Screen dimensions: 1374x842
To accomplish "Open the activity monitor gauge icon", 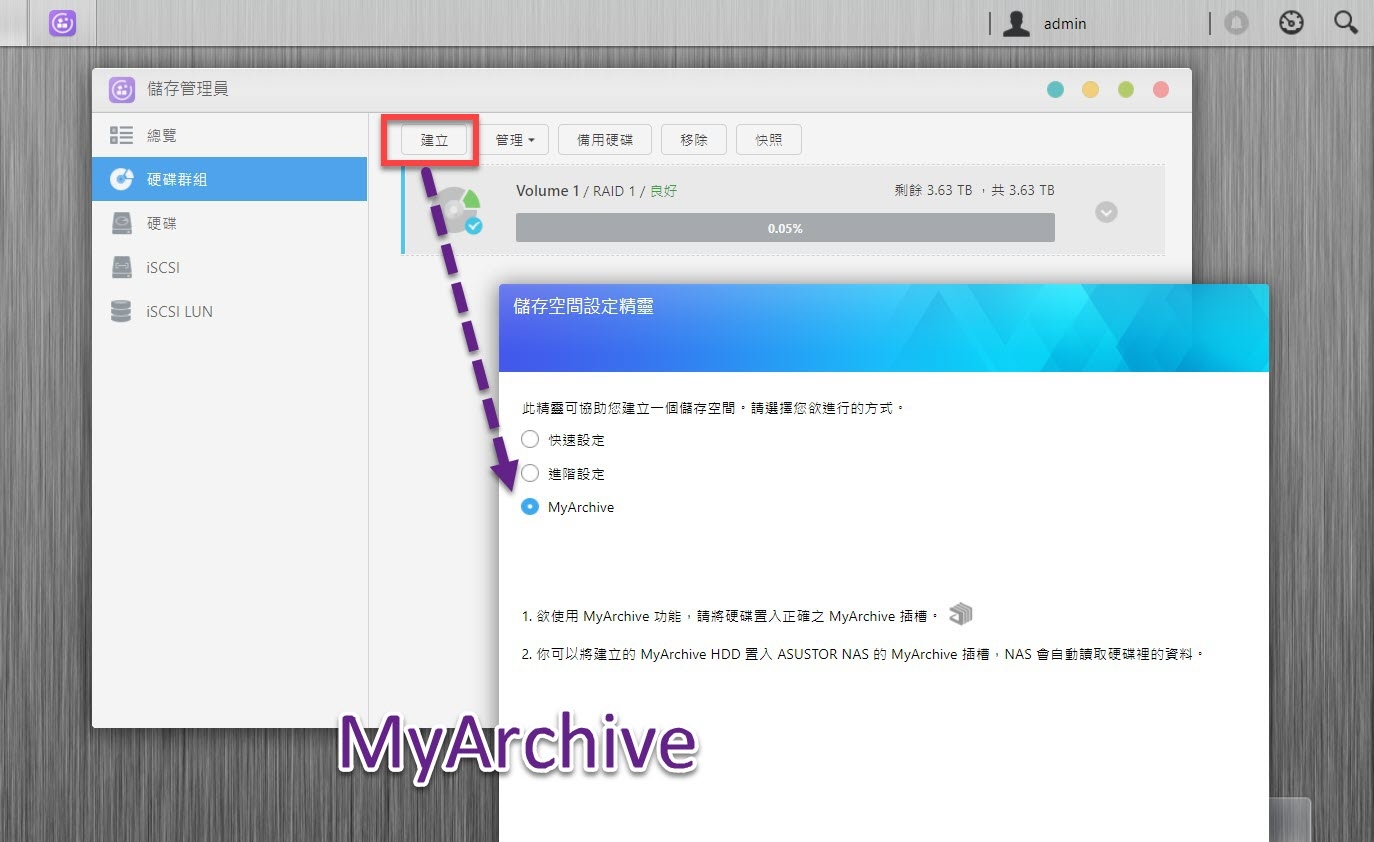I will [x=1292, y=23].
